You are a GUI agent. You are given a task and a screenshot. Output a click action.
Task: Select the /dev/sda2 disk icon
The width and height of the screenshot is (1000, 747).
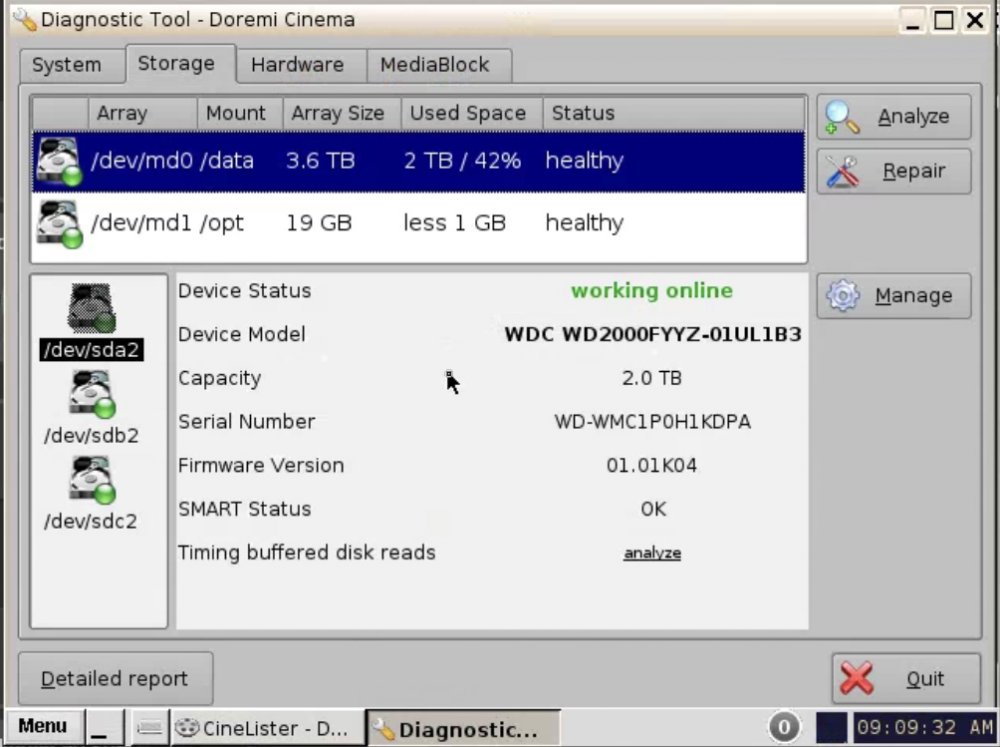coord(90,310)
